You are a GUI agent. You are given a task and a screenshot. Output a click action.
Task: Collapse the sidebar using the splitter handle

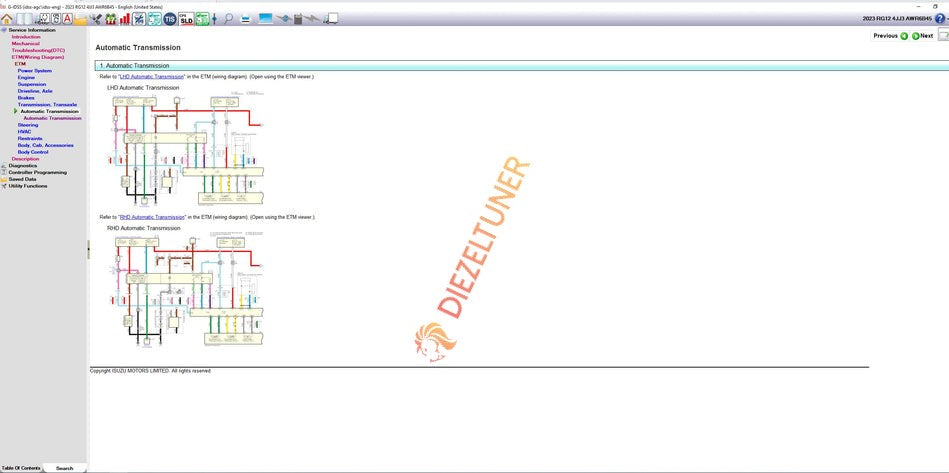88,249
